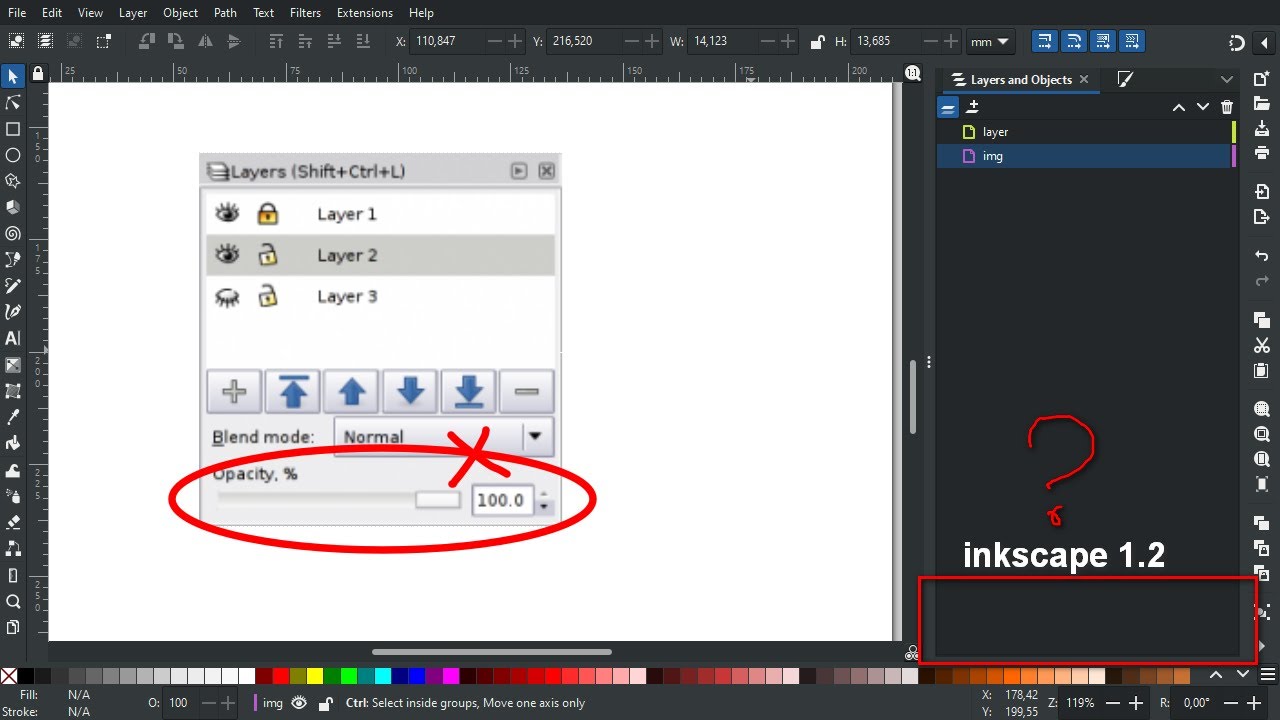This screenshot has height=720, width=1280.
Task: Open the mm units dropdown
Action: (x=990, y=42)
